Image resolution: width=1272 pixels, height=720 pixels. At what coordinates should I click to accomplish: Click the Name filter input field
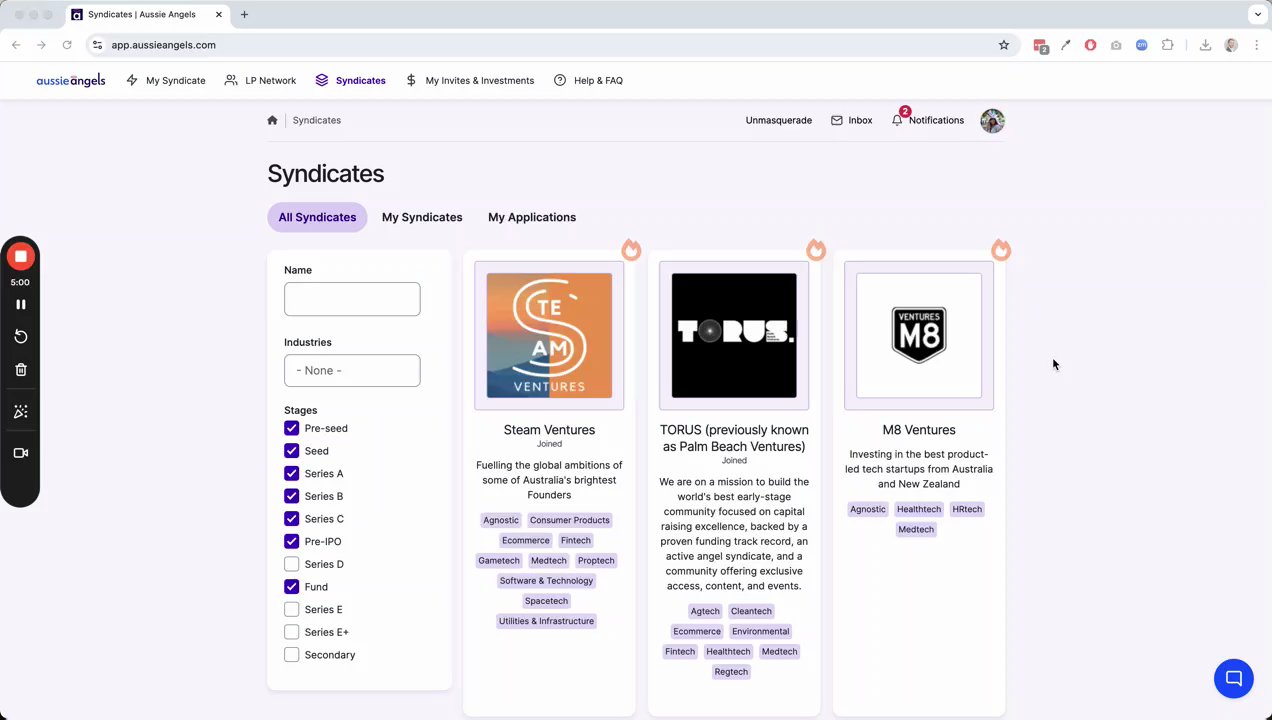352,299
